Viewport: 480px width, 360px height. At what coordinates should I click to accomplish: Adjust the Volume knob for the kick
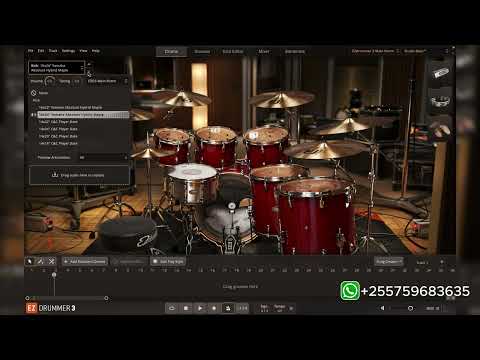coord(50,81)
